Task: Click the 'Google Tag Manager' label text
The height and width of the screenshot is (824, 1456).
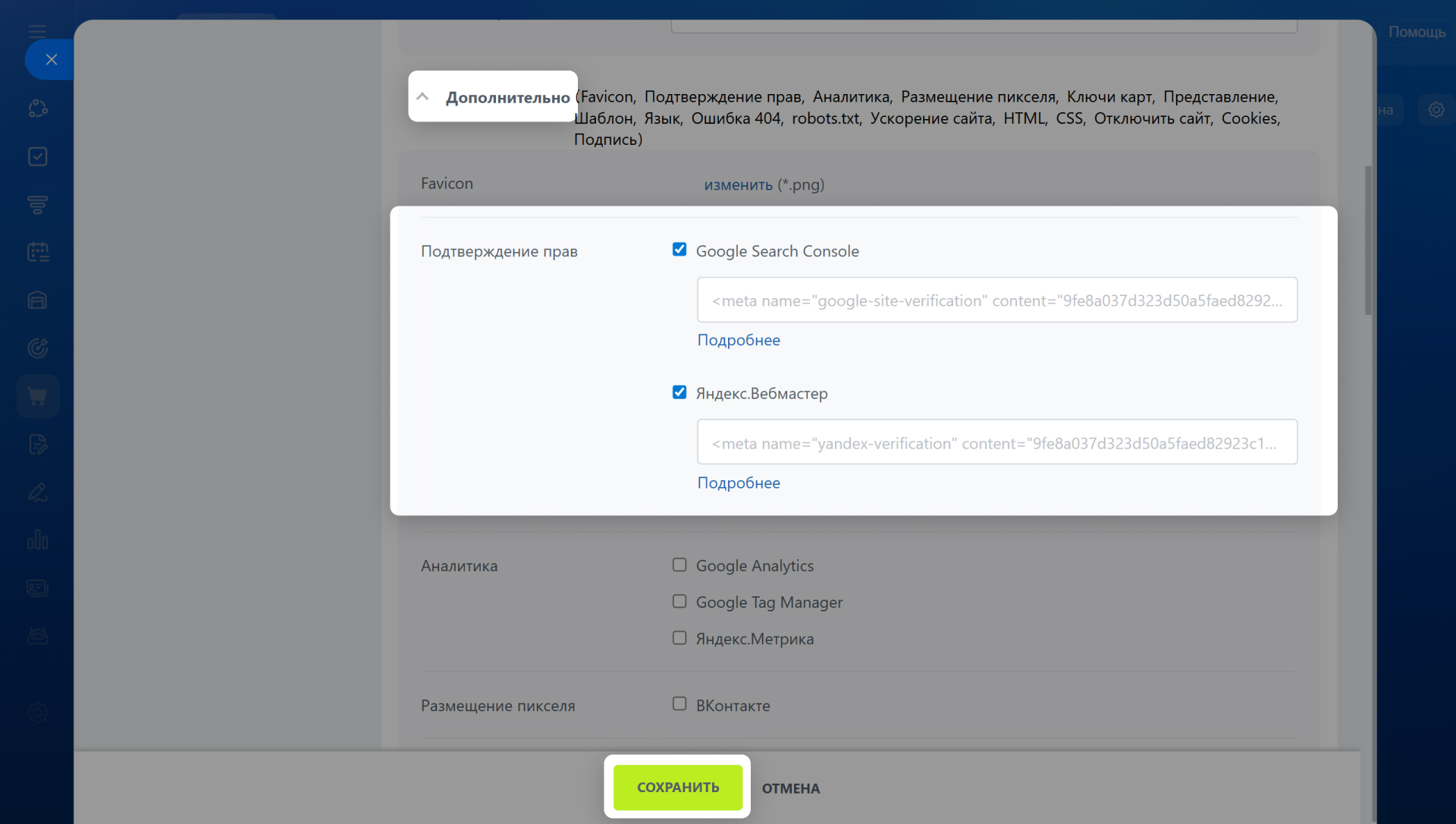Action: point(769,602)
